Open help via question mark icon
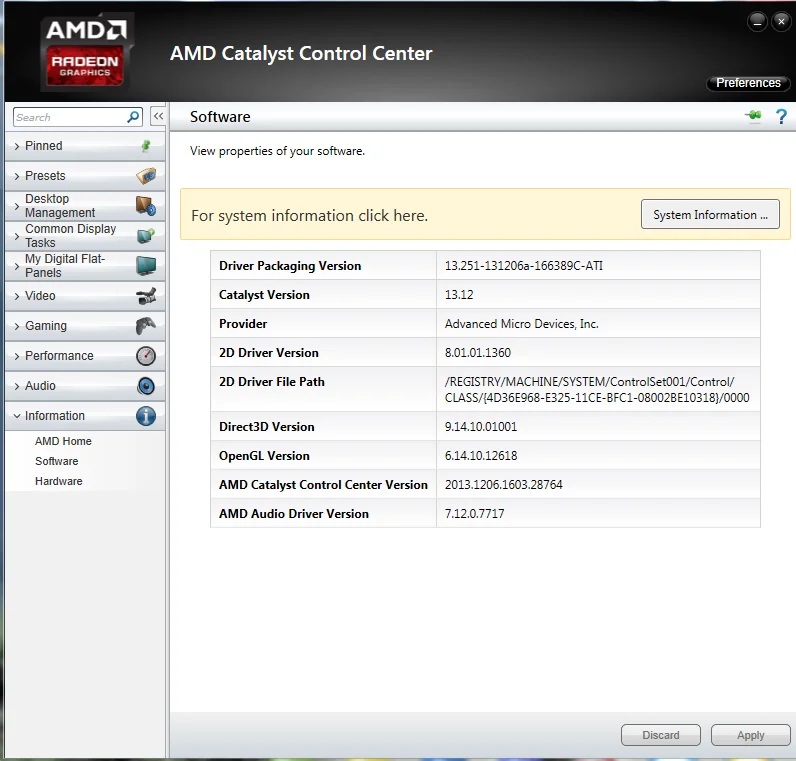 (x=781, y=116)
